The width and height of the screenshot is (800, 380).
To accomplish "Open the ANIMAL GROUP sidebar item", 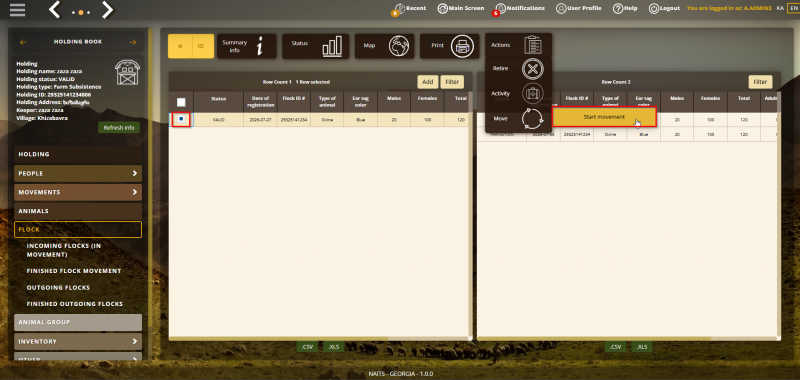I will pos(78,322).
